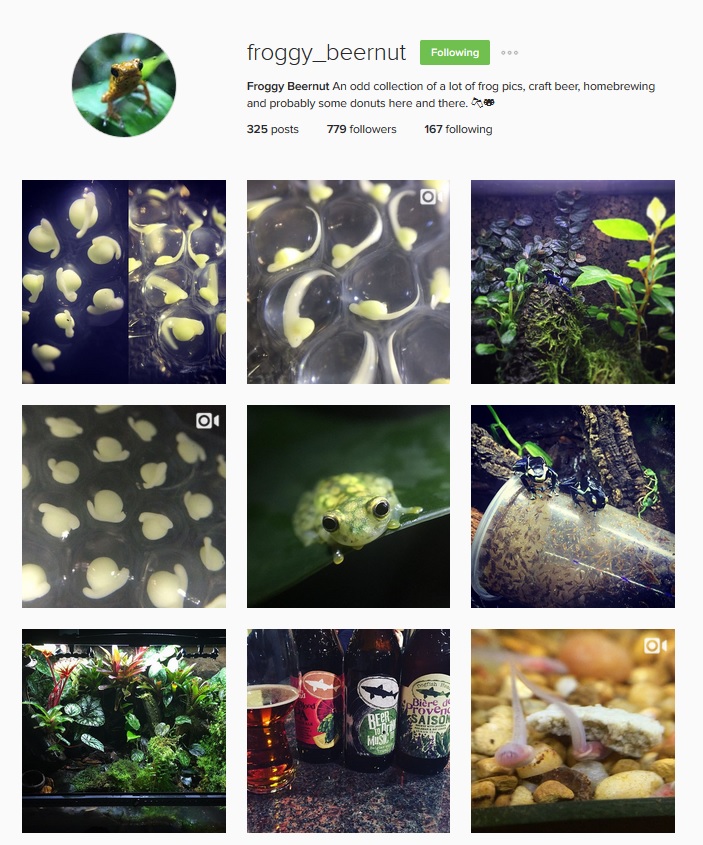Open the tadpole eggs close-up video post
This screenshot has height=845, width=703.
(349, 282)
